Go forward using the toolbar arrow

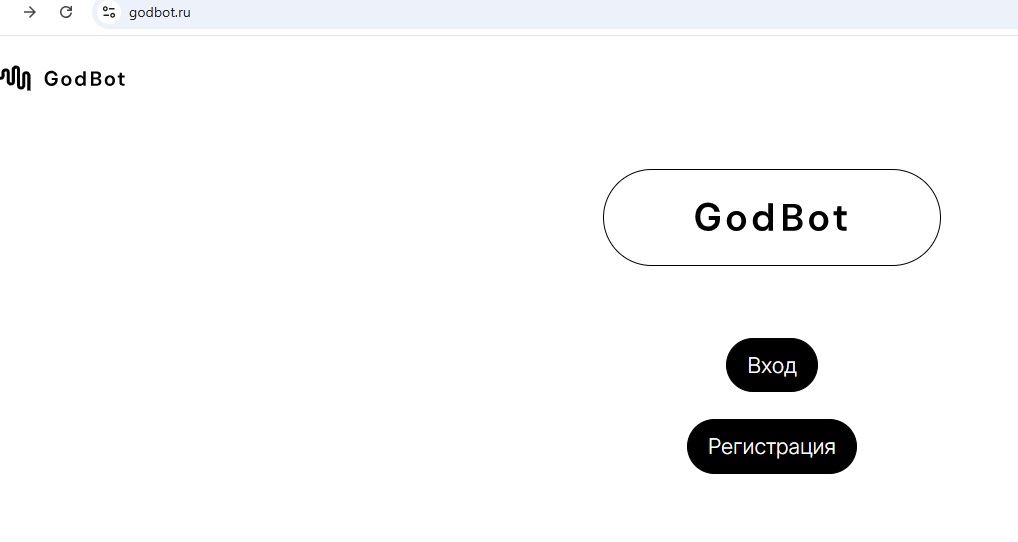point(30,12)
